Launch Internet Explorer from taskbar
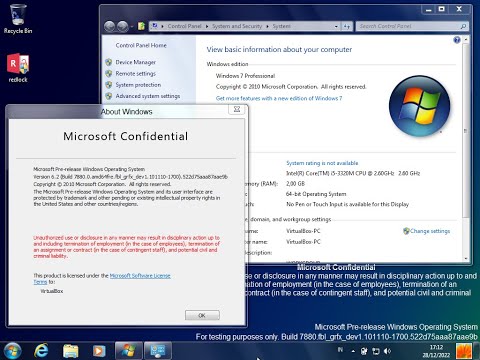 [x=41, y=351]
